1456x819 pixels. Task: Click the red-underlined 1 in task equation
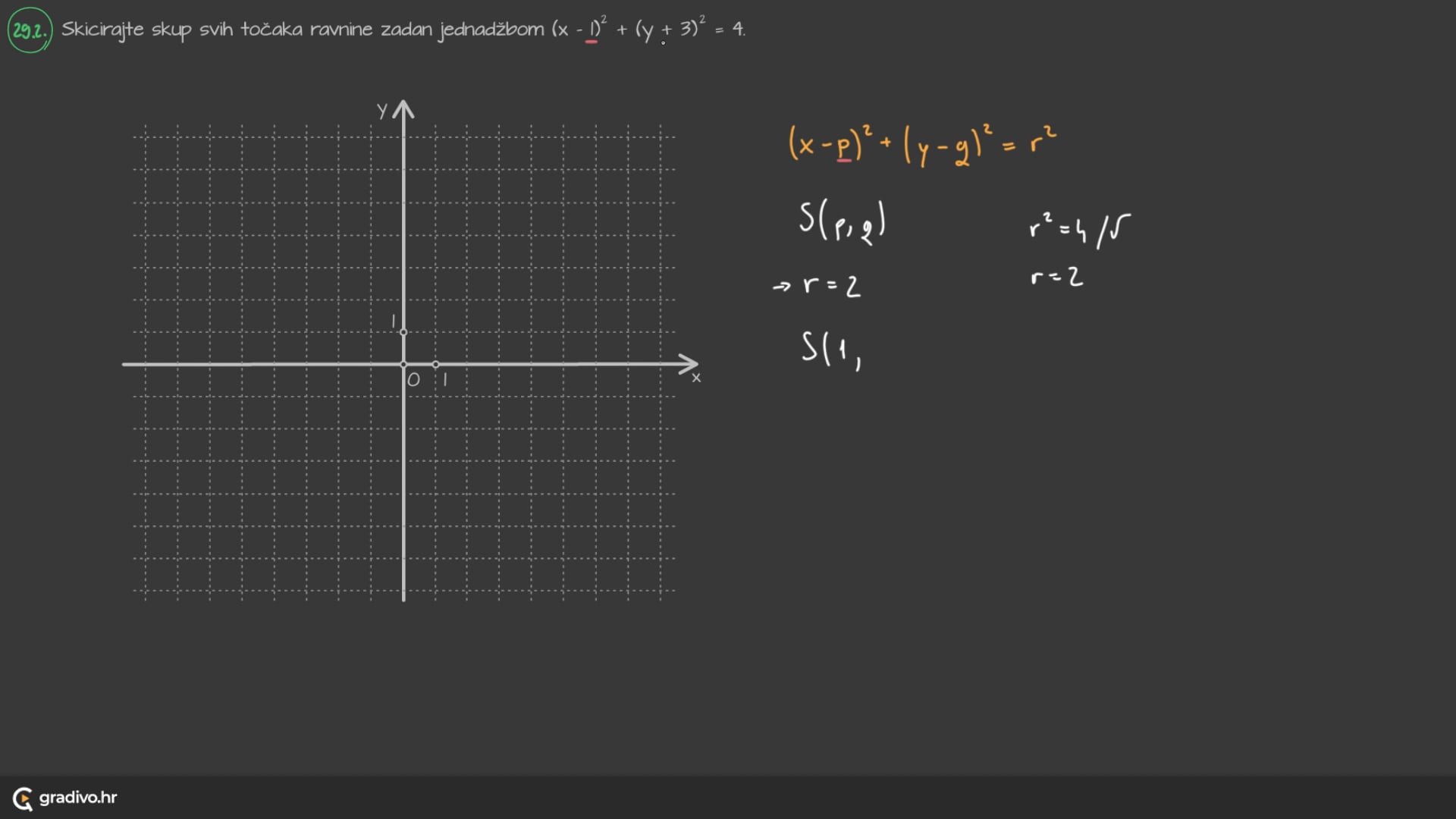[x=592, y=30]
